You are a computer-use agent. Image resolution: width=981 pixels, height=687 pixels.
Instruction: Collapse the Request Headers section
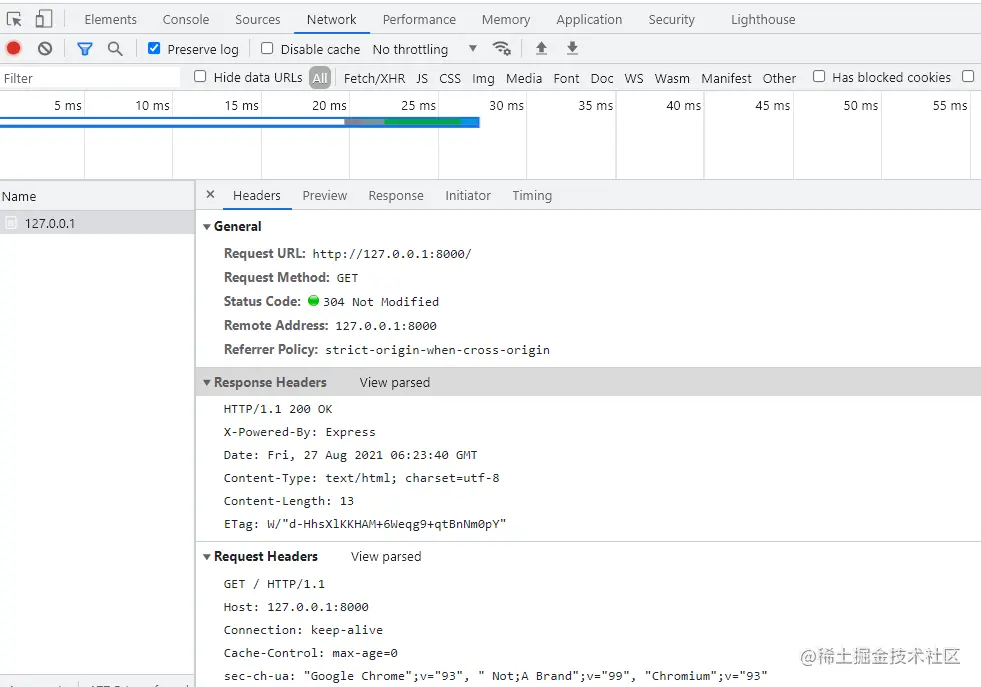206,556
